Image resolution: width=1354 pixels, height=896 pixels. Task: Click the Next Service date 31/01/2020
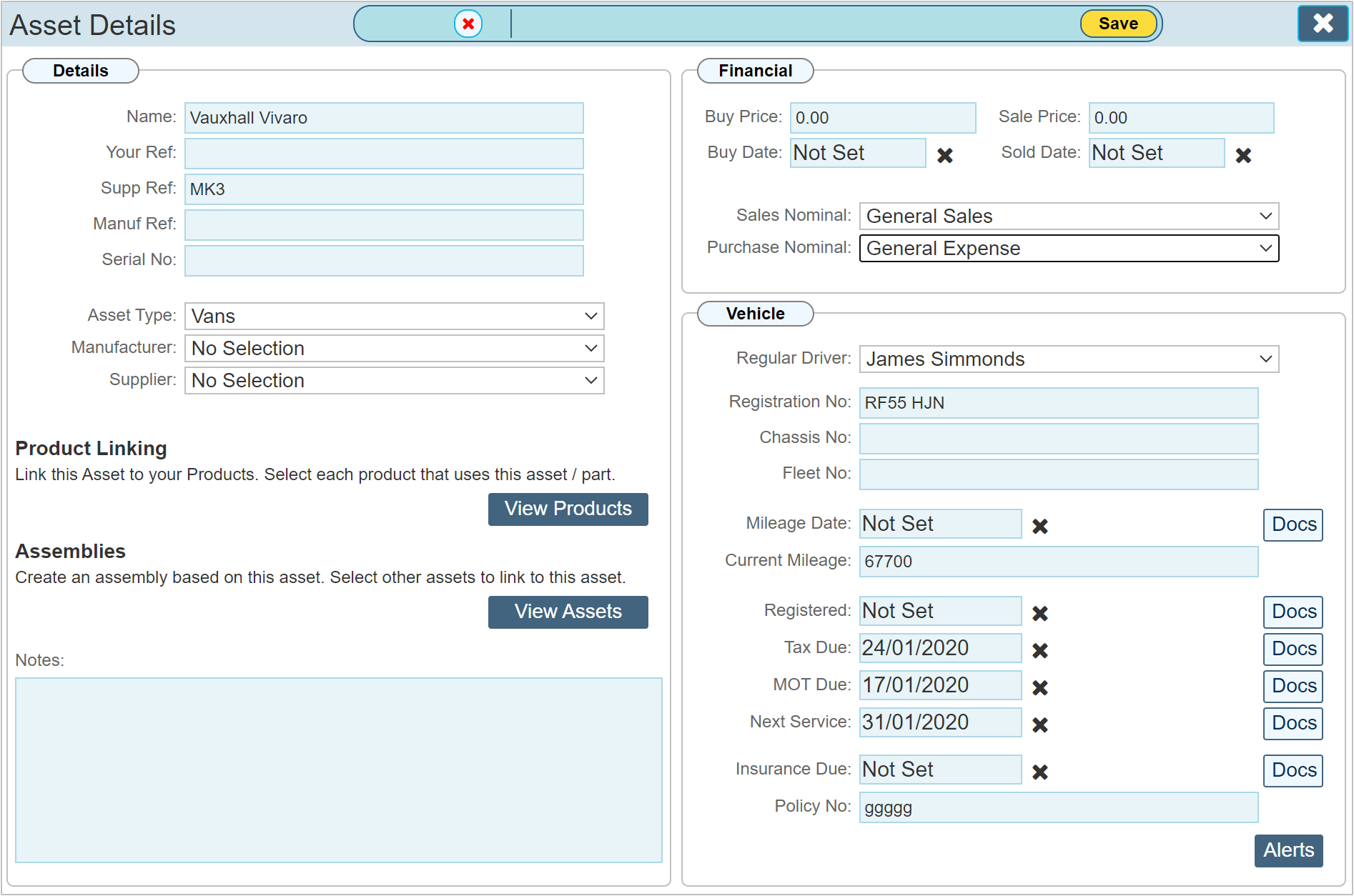(940, 722)
